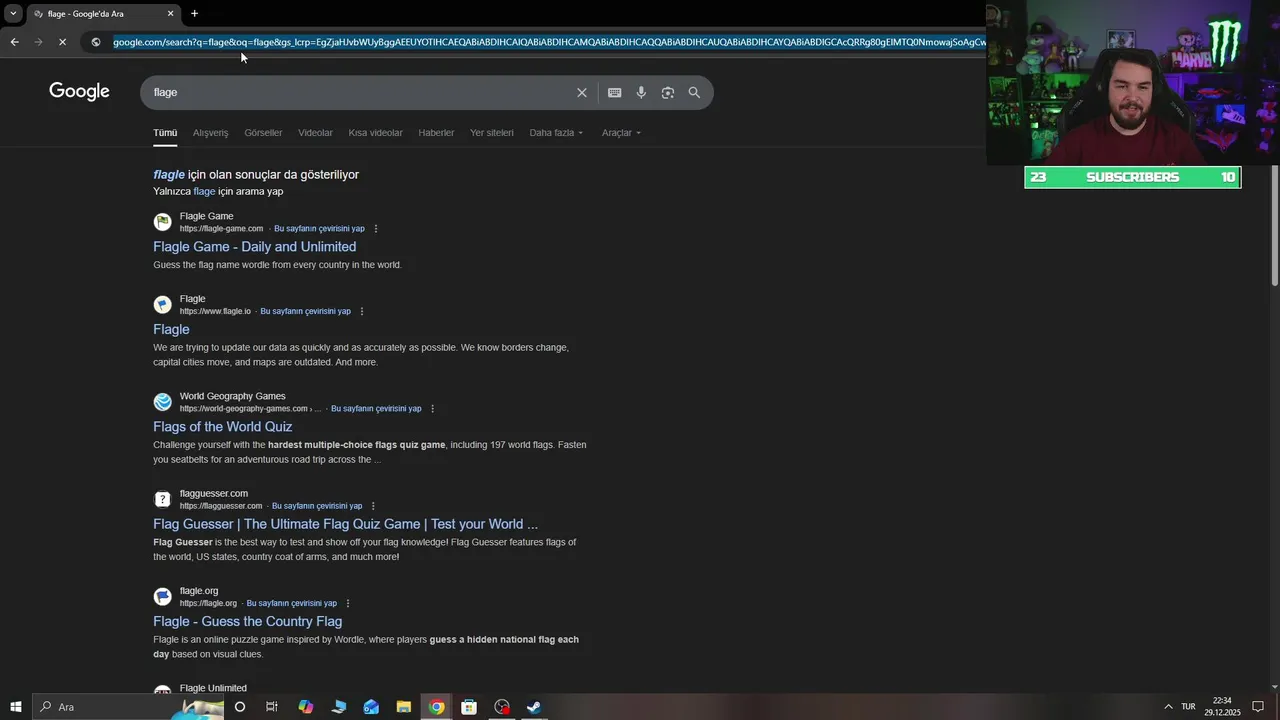Switch to Alışveriş tab
Viewport: 1280px width, 720px height.
[x=210, y=132]
